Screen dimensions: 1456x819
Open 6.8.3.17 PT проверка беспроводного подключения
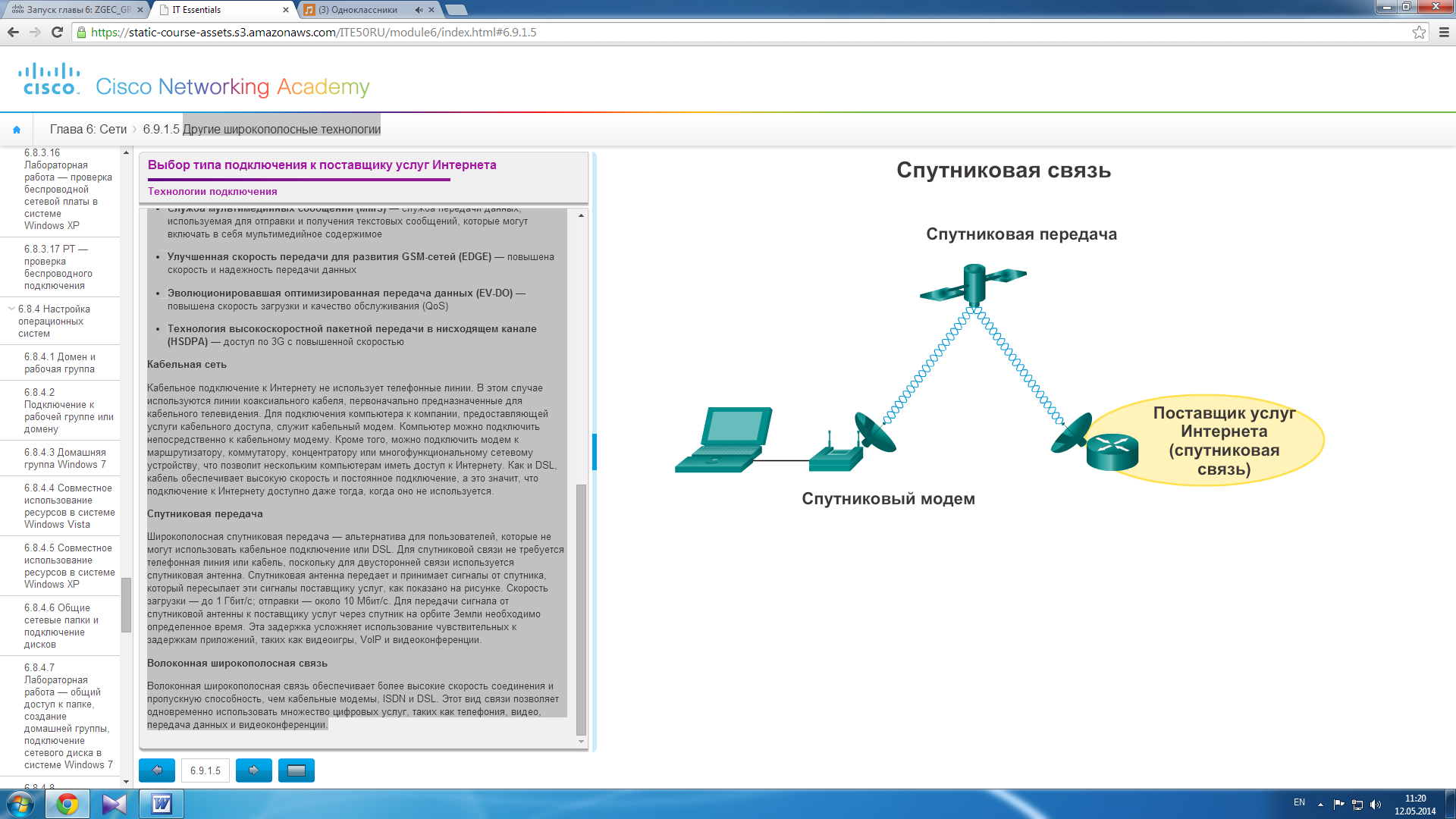(58, 268)
